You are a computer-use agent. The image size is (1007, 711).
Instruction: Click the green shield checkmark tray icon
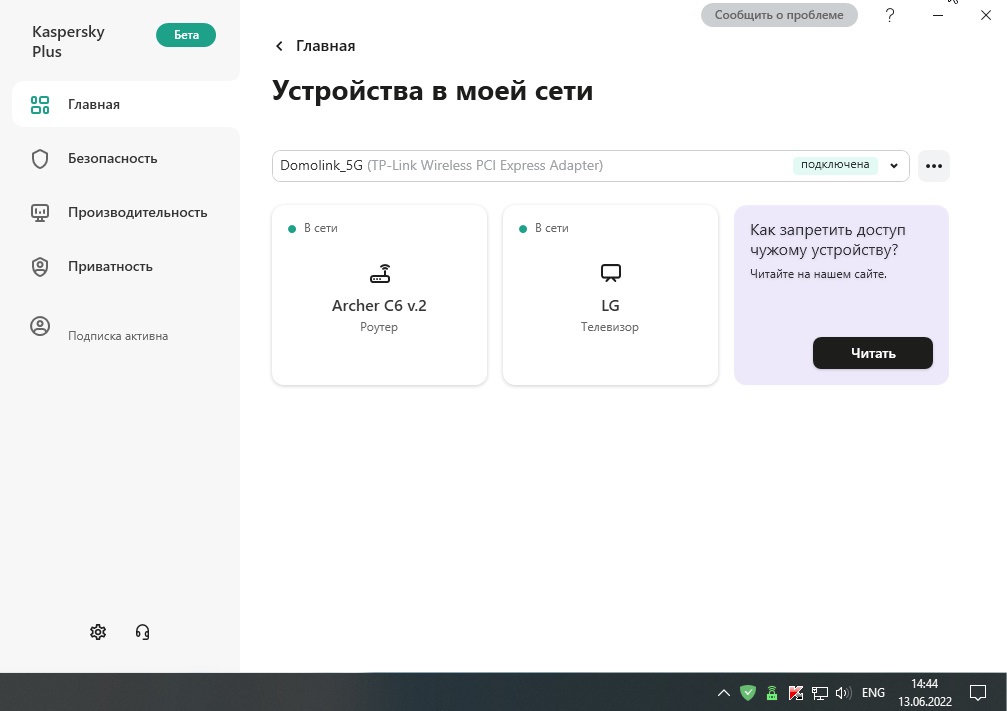[x=748, y=692]
